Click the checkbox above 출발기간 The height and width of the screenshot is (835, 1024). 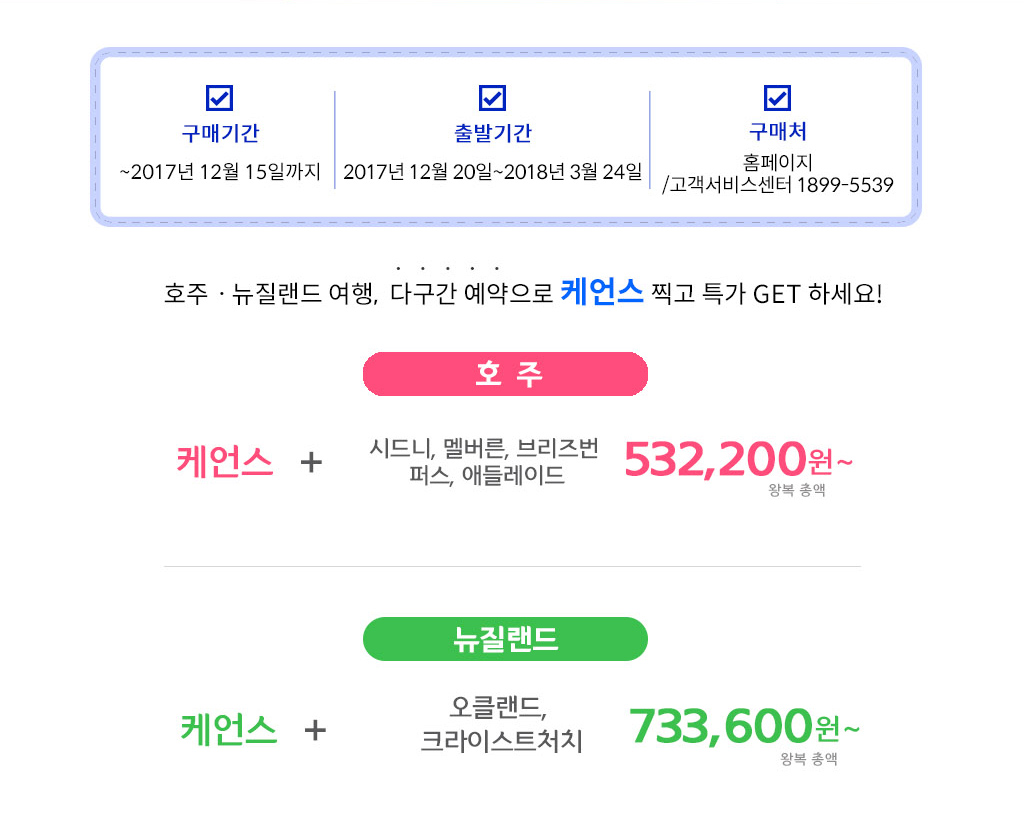[x=492, y=98]
